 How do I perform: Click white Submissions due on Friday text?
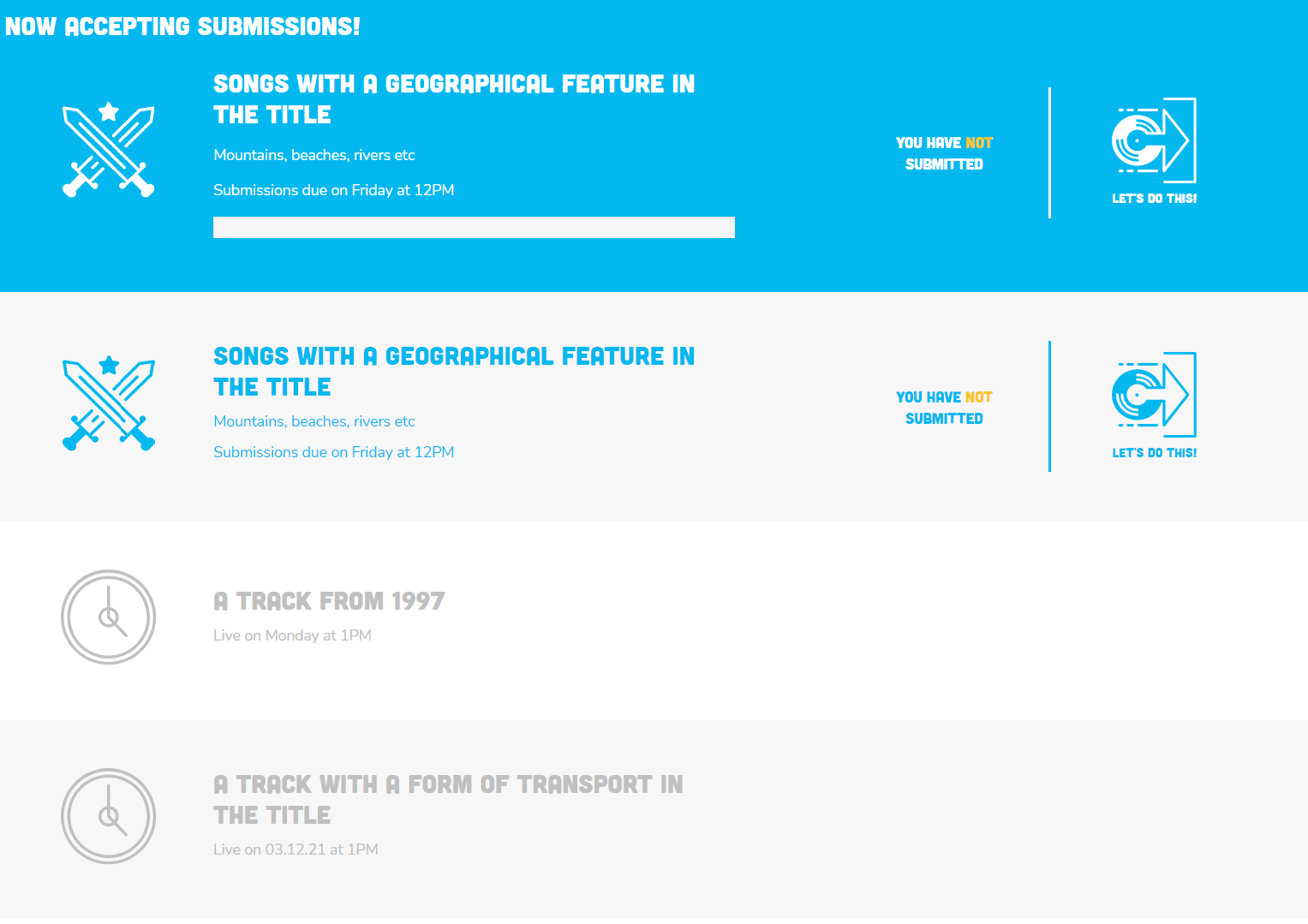tap(334, 190)
